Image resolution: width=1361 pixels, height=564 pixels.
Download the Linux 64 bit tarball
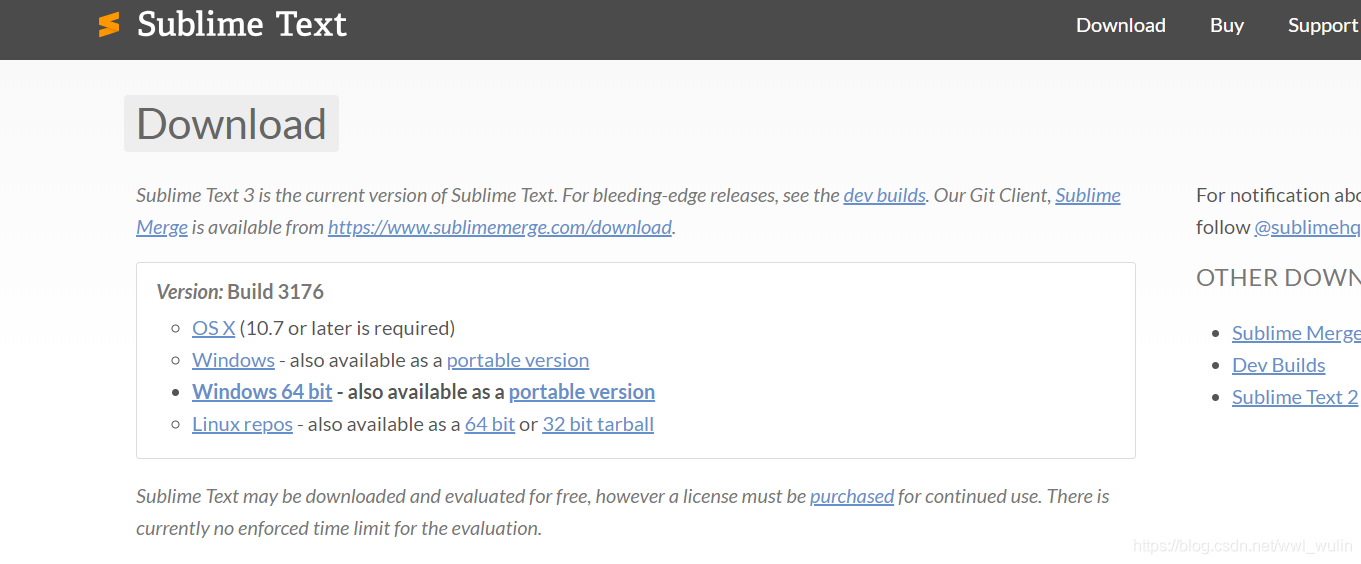pos(490,424)
